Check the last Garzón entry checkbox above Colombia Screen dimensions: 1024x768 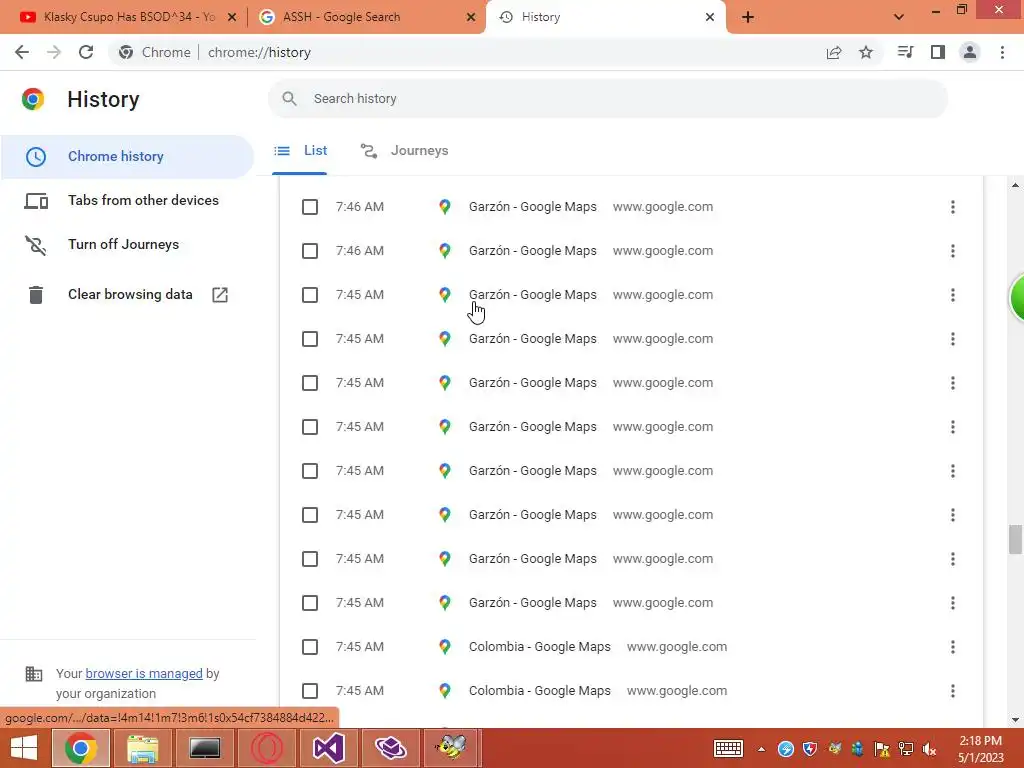(x=310, y=603)
